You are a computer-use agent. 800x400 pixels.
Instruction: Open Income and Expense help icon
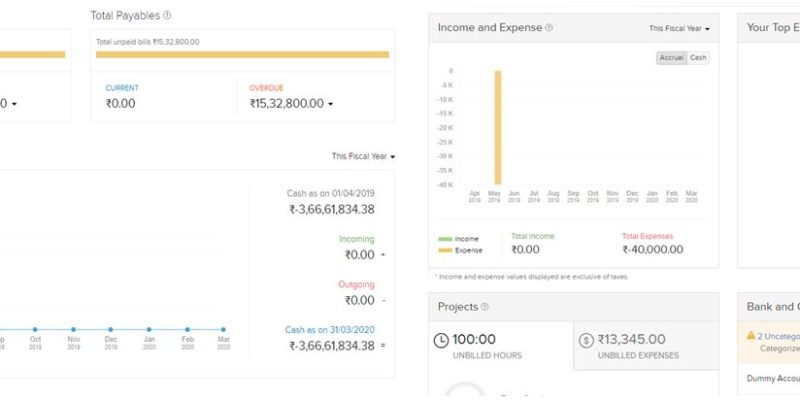(x=549, y=28)
